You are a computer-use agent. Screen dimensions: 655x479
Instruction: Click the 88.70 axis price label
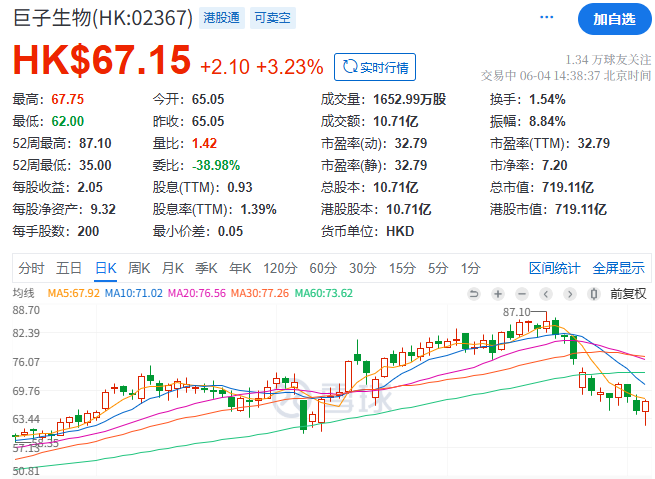26,311
